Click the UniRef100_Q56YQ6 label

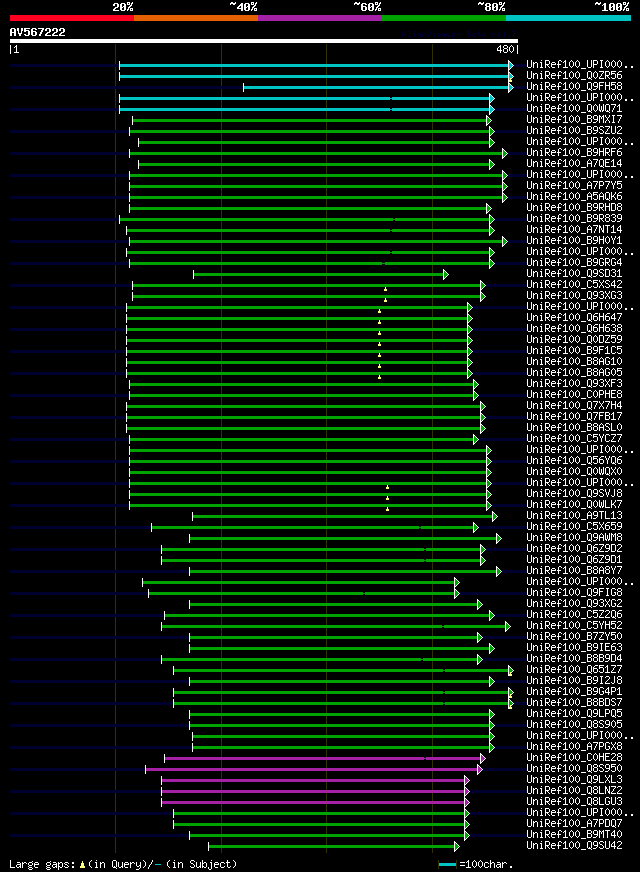[x=574, y=460]
